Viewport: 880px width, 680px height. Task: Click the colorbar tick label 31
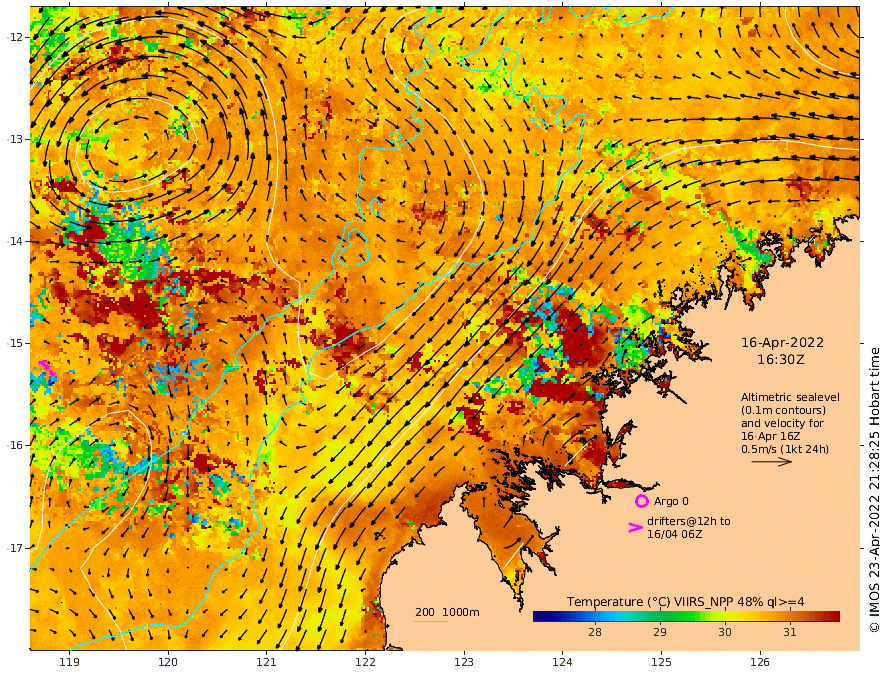click(790, 632)
